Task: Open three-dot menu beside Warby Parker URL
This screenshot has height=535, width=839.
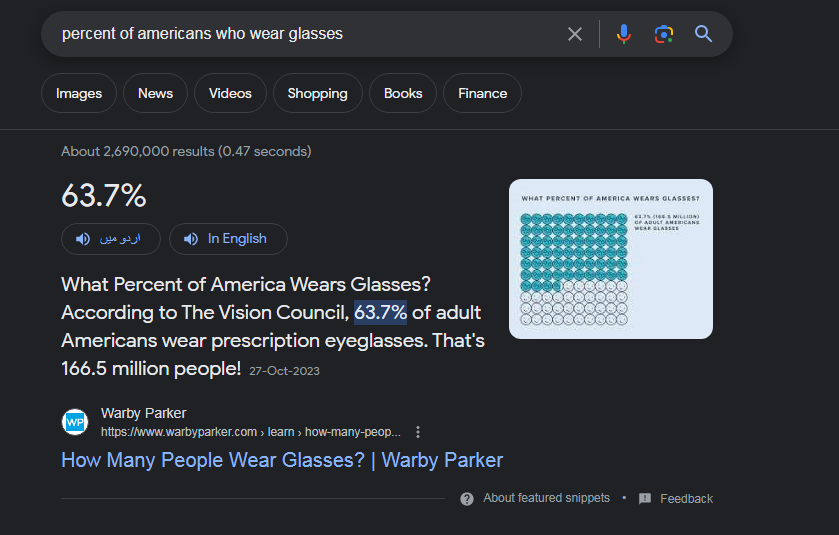Action: (x=418, y=432)
